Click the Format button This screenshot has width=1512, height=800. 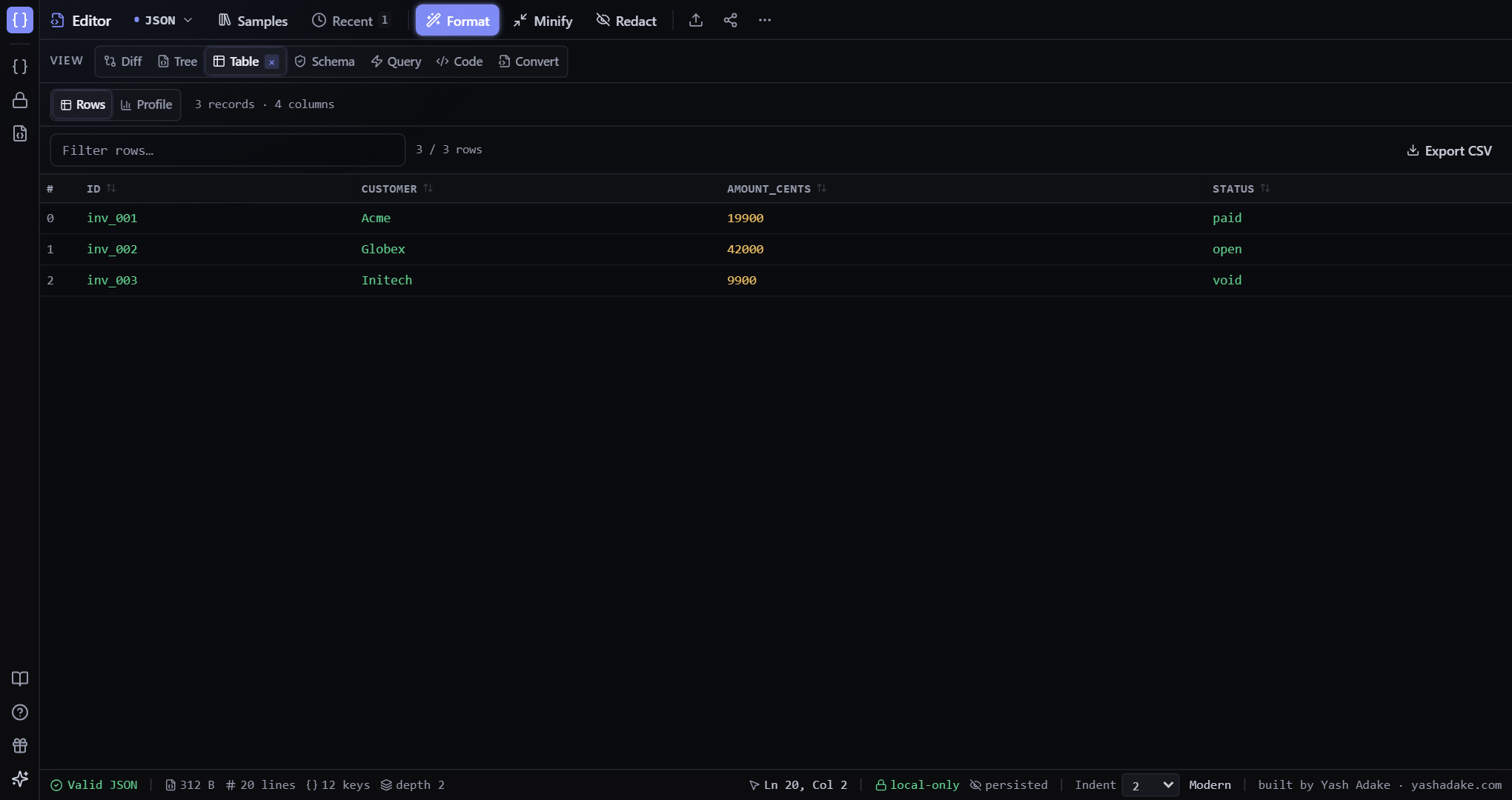pos(457,21)
